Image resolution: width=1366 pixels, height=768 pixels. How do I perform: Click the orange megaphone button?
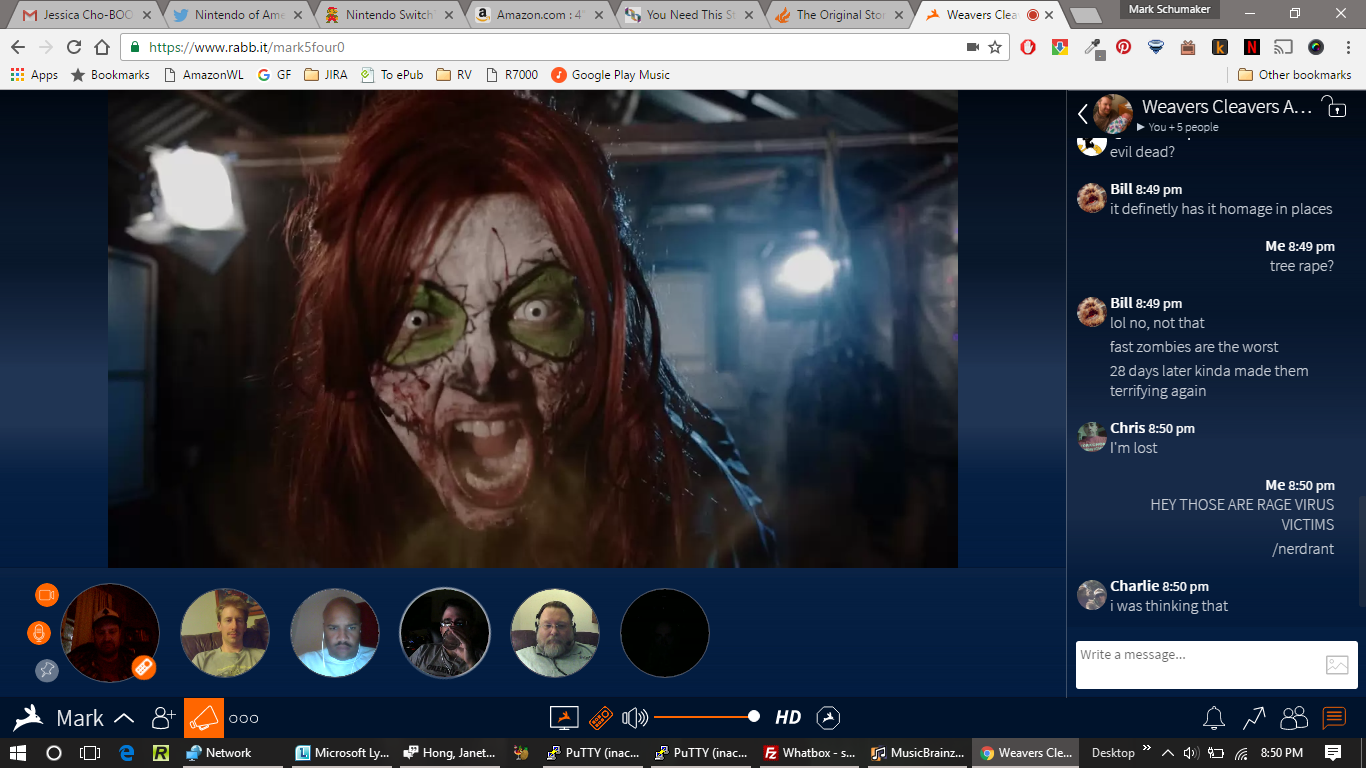[x=204, y=718]
